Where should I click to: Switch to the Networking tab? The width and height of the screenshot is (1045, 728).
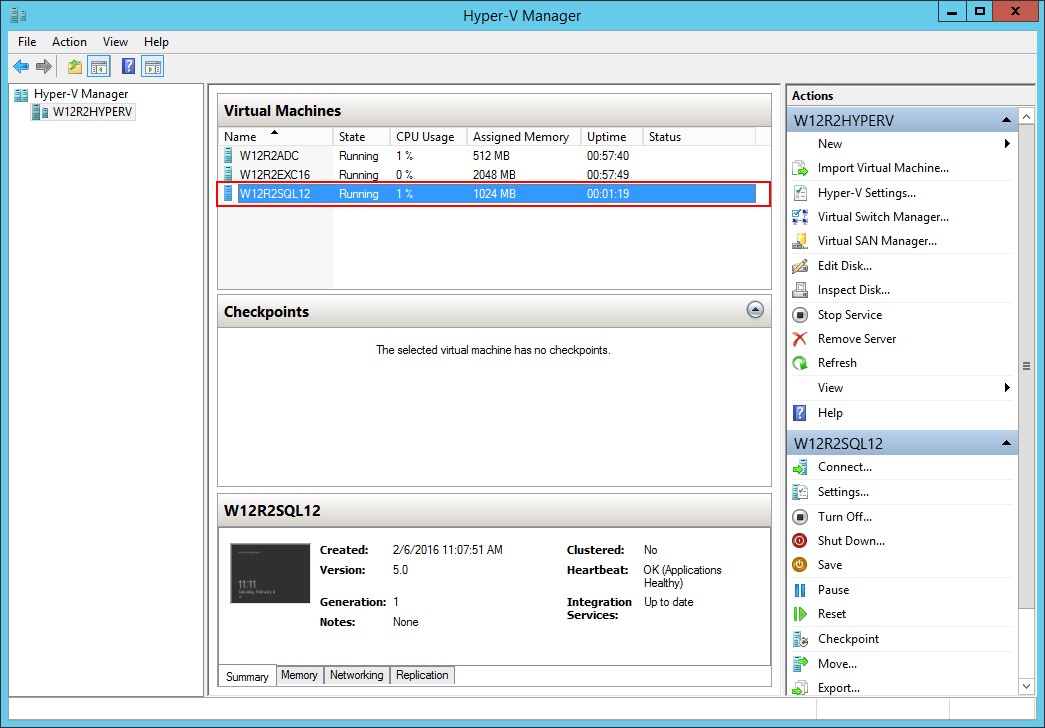[x=356, y=676]
